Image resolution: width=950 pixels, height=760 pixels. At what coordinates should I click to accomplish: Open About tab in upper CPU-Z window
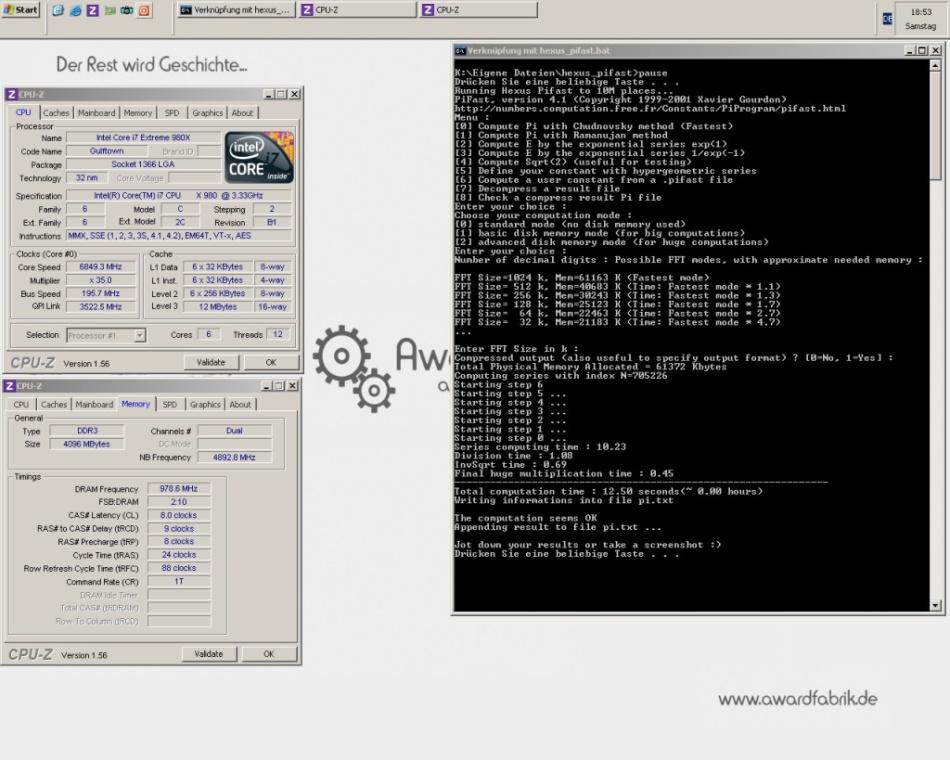[x=242, y=113]
